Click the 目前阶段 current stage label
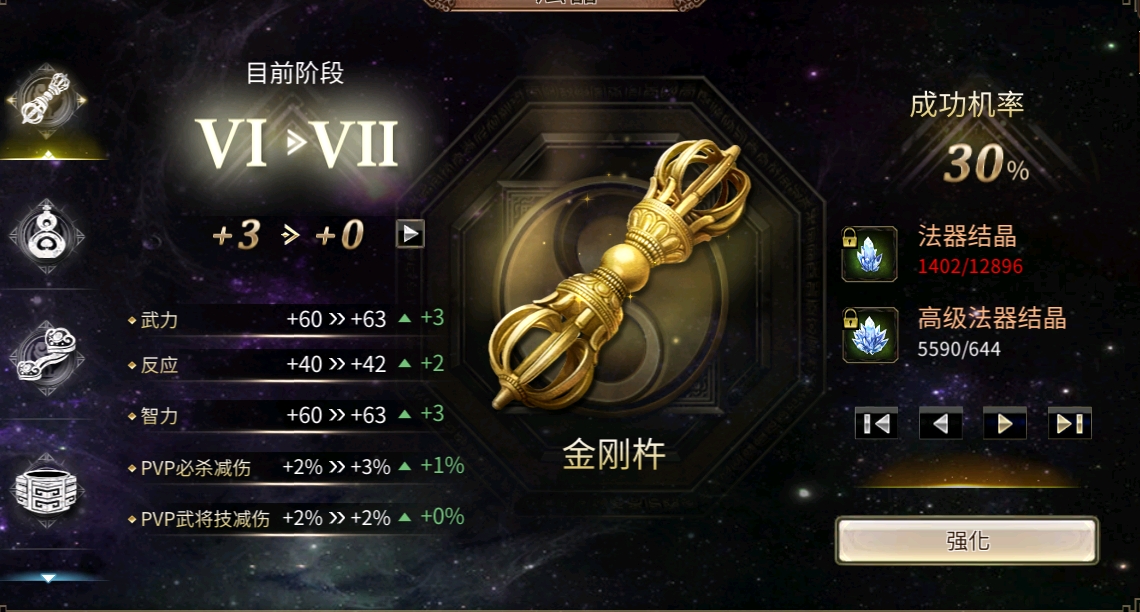Image resolution: width=1140 pixels, height=612 pixels. point(294,73)
